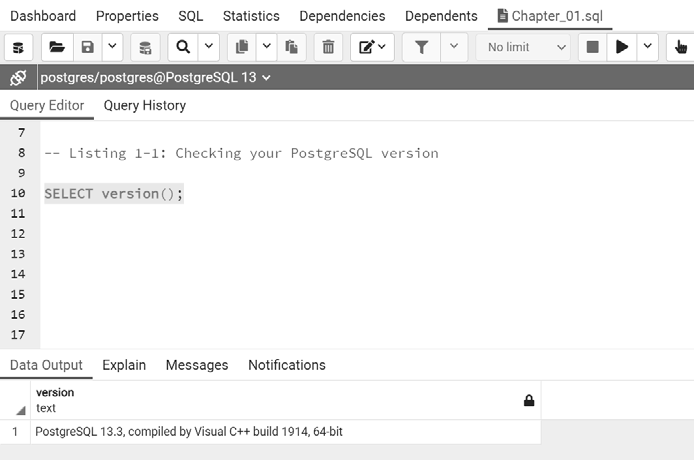Open the Messages tab
694x460 pixels.
[x=197, y=365]
